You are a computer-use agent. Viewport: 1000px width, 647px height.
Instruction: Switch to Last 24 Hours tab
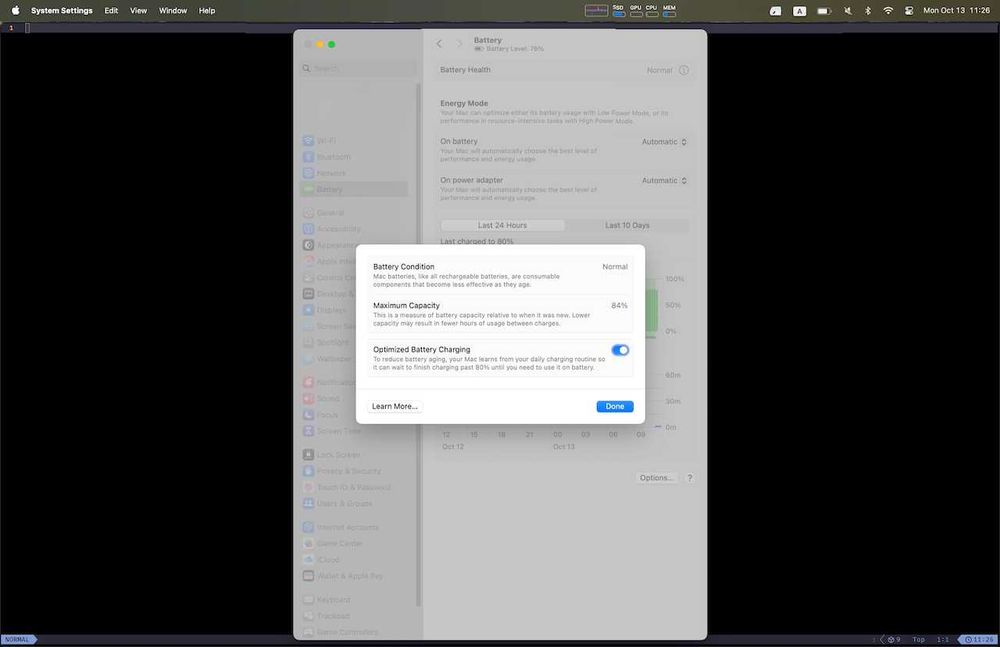tap(503, 225)
